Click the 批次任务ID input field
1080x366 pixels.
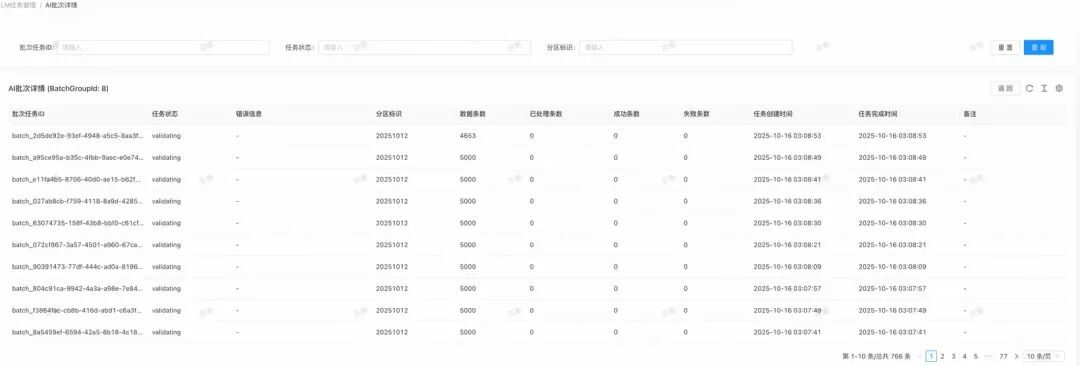(x=163, y=48)
